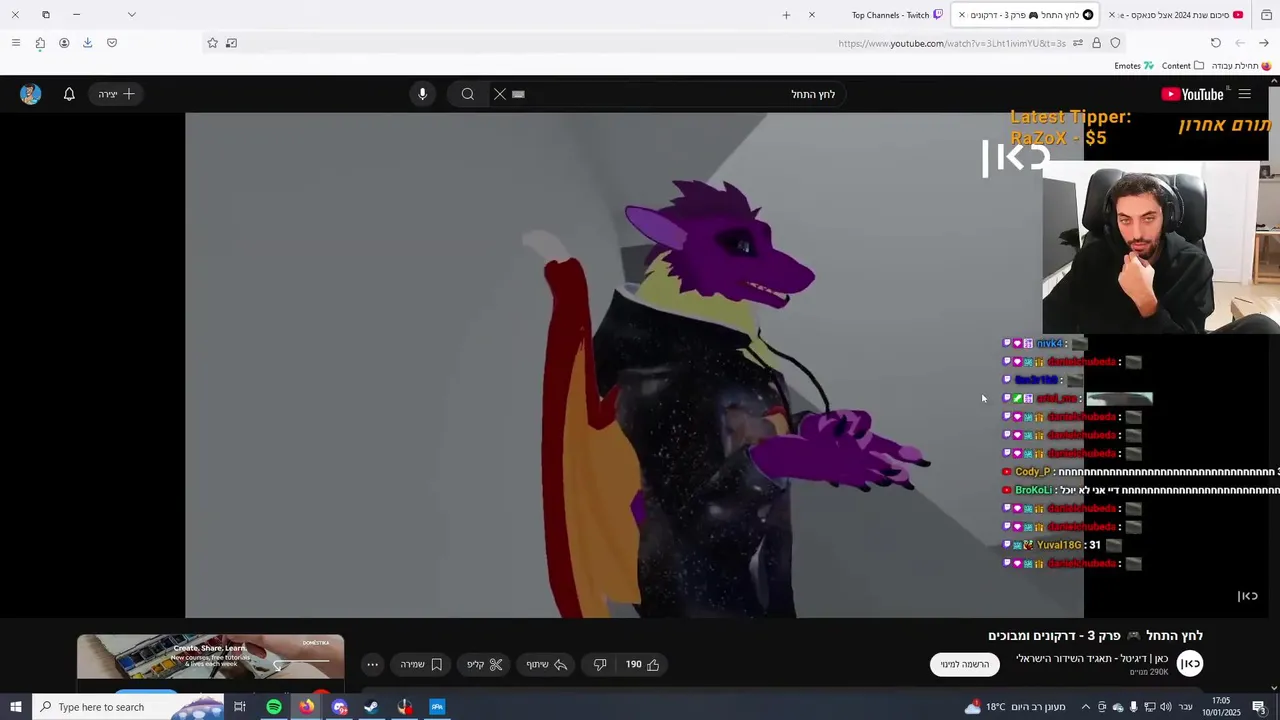Image resolution: width=1280 pixels, height=720 pixels.
Task: Click the YouTube search magnifier button
Action: pos(468,94)
